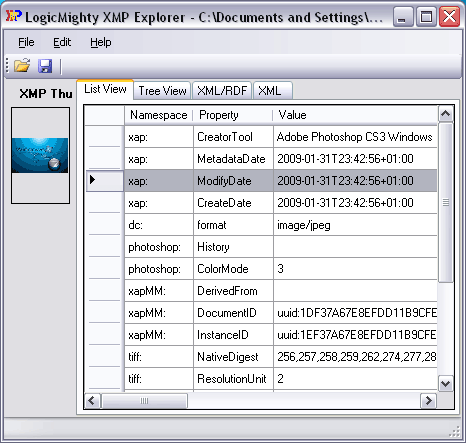
Task: Click the toolbar grip handle dots
Action: (7, 65)
